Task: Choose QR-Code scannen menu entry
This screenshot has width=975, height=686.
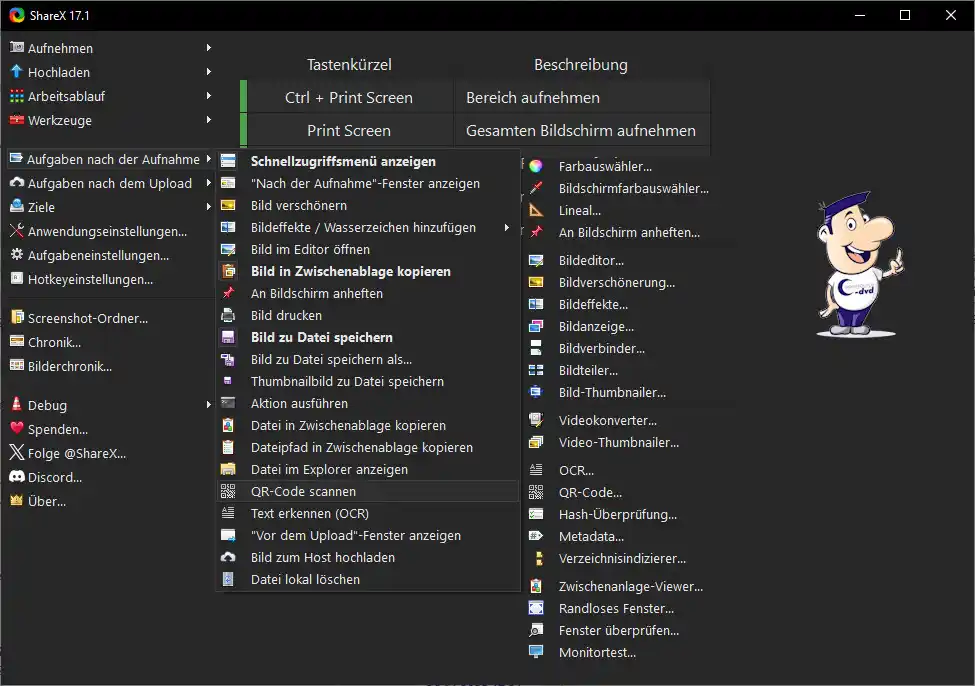Action: click(368, 491)
